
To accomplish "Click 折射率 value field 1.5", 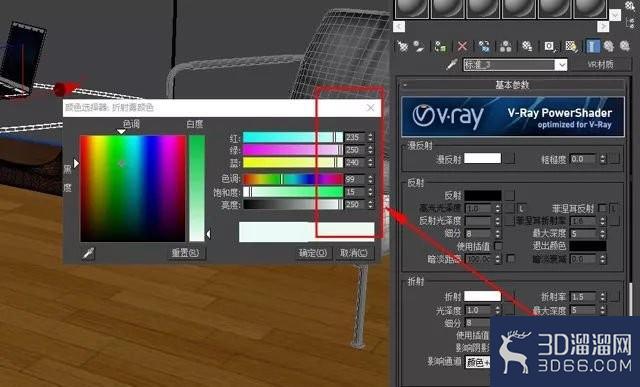I will coord(583,297).
